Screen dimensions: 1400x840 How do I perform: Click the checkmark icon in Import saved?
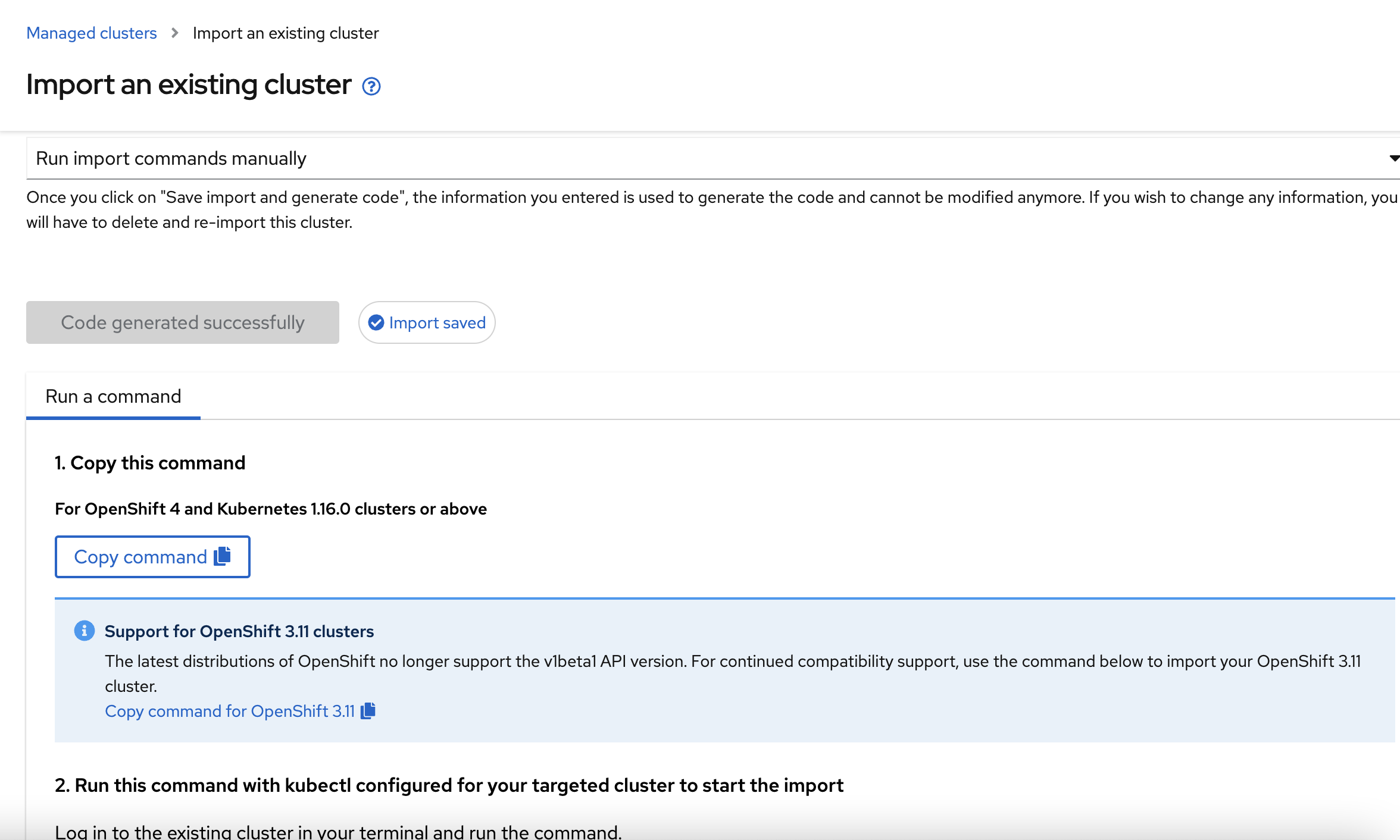376,322
